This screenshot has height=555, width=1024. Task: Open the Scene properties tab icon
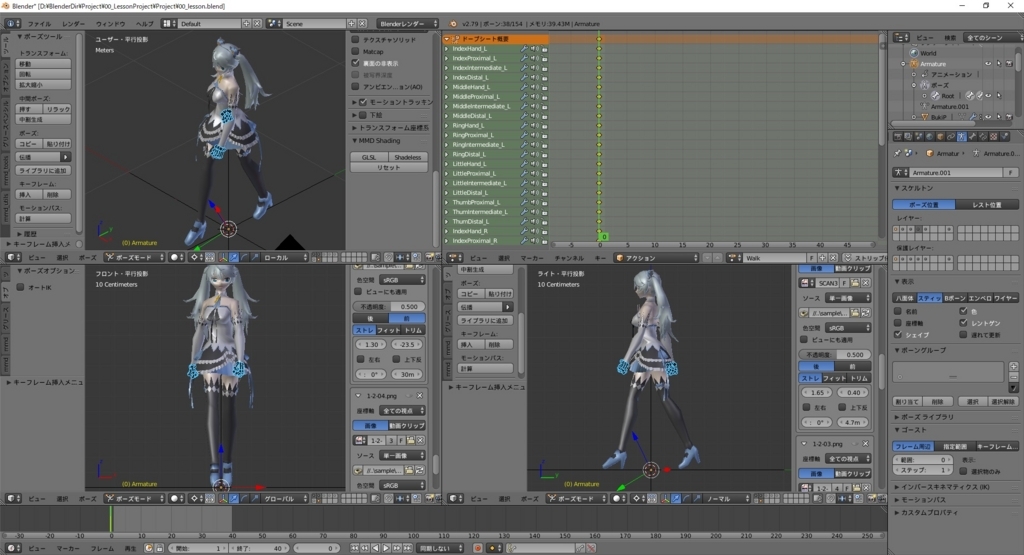point(919,136)
